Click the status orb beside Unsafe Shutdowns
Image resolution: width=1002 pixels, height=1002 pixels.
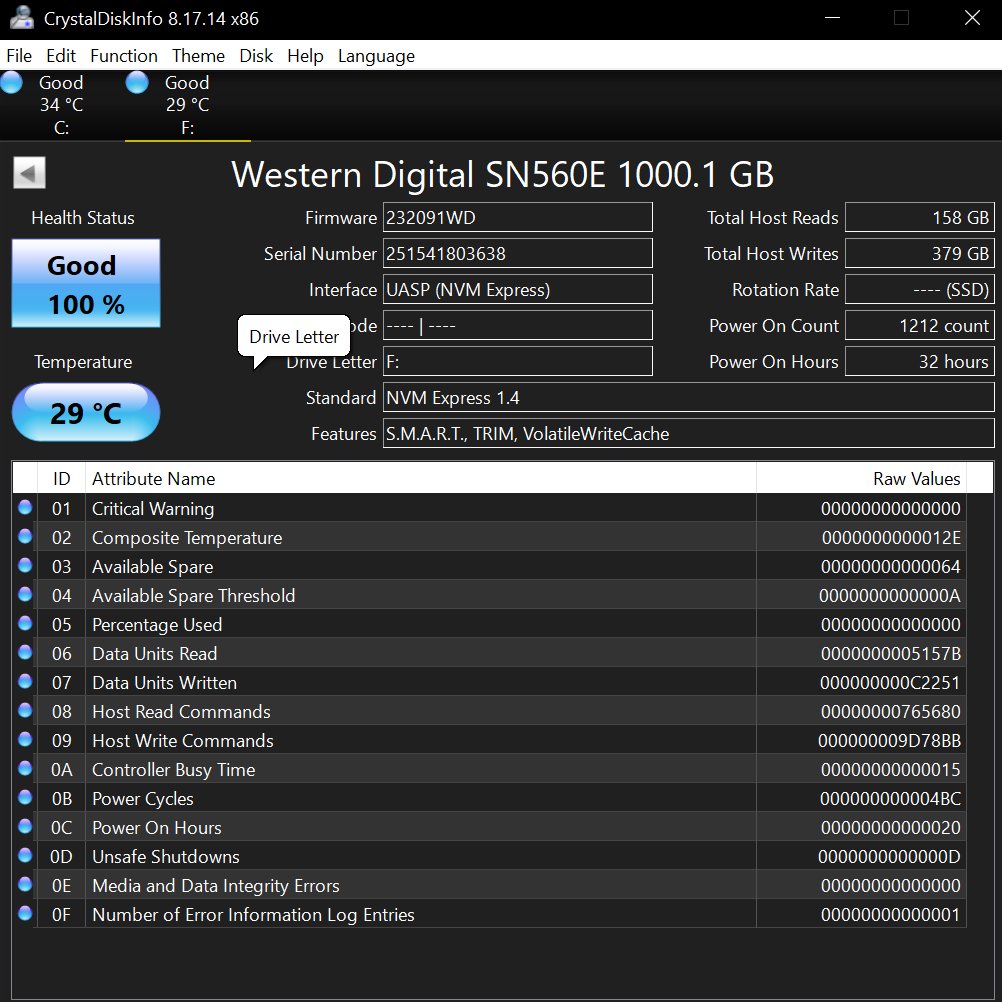point(25,855)
